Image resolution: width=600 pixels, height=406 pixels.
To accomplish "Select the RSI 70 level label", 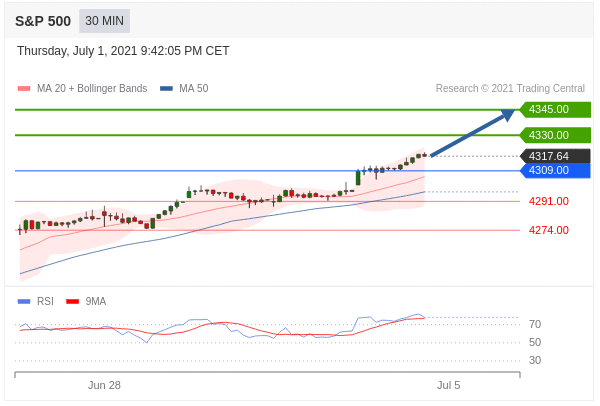I will click(535, 324).
